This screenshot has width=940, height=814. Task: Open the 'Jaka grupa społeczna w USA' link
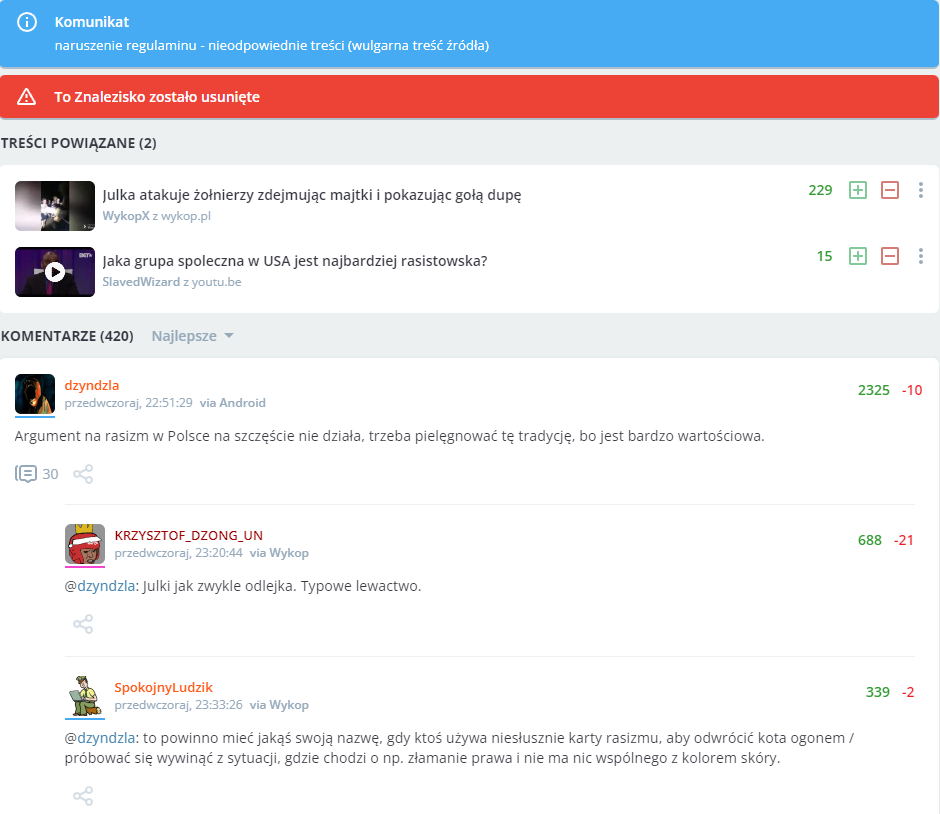pos(295,261)
